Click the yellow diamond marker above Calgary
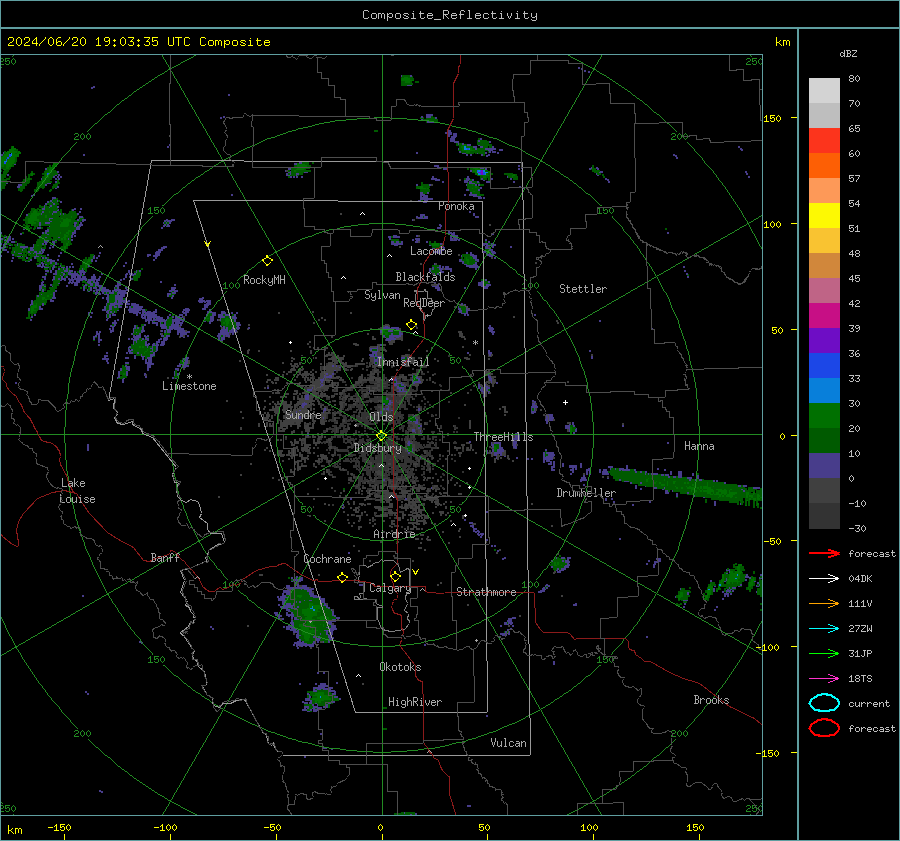Screen dimensions: 900x841 [395, 576]
